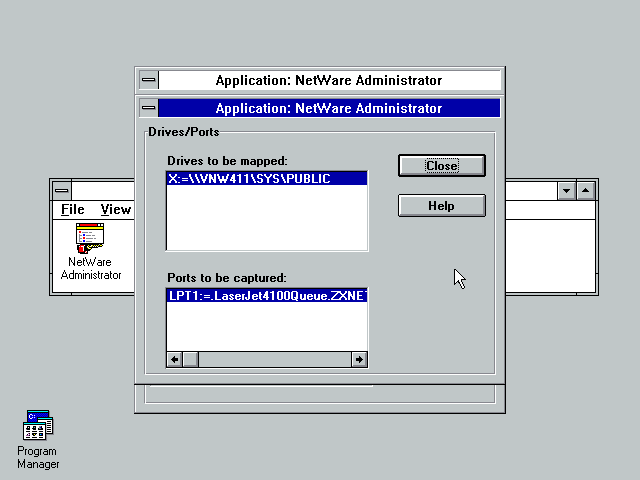This screenshot has width=640, height=480.
Task: Click maximize arrow of background window
Action: [586, 191]
